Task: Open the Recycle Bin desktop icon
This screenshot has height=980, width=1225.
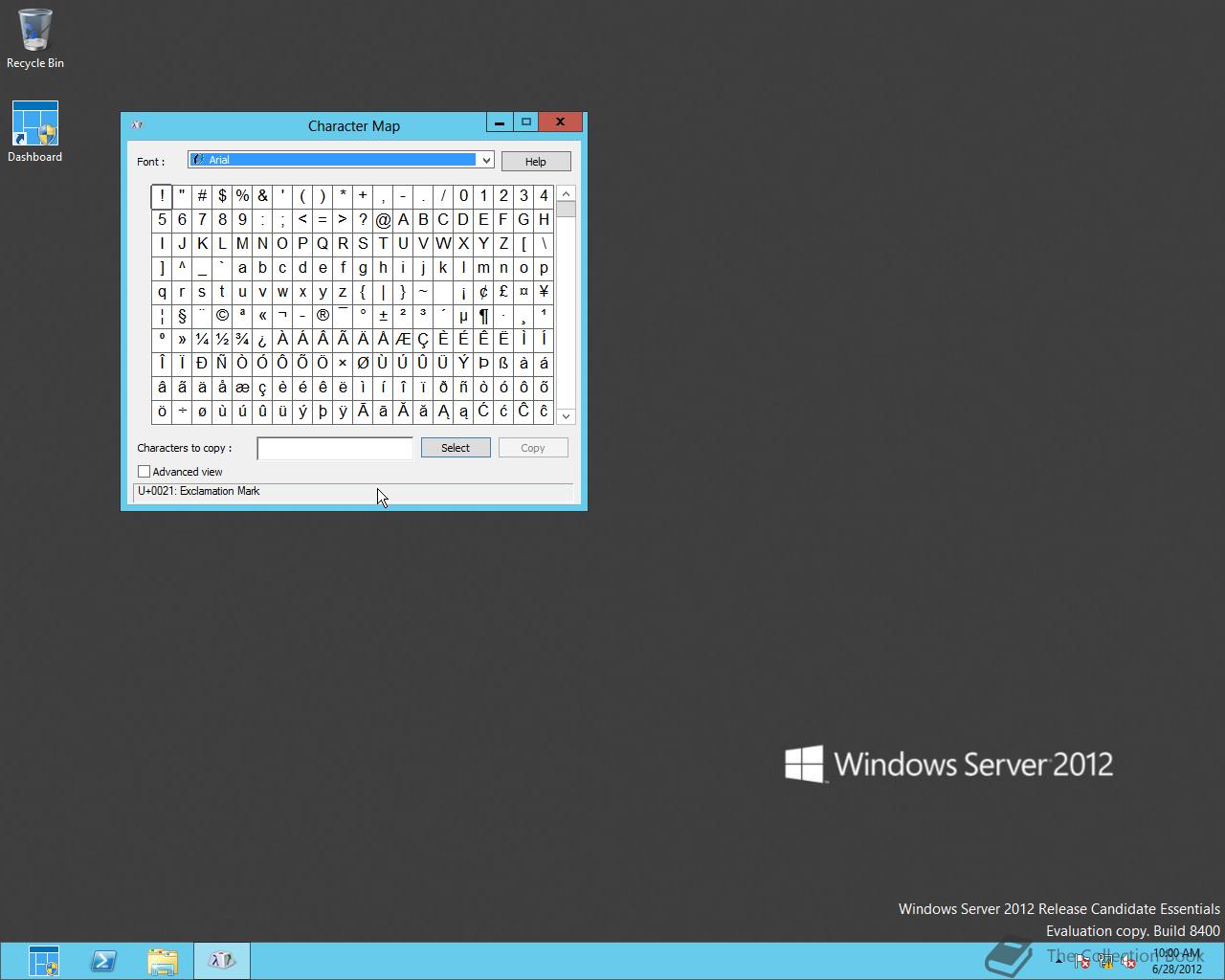Action: click(34, 39)
